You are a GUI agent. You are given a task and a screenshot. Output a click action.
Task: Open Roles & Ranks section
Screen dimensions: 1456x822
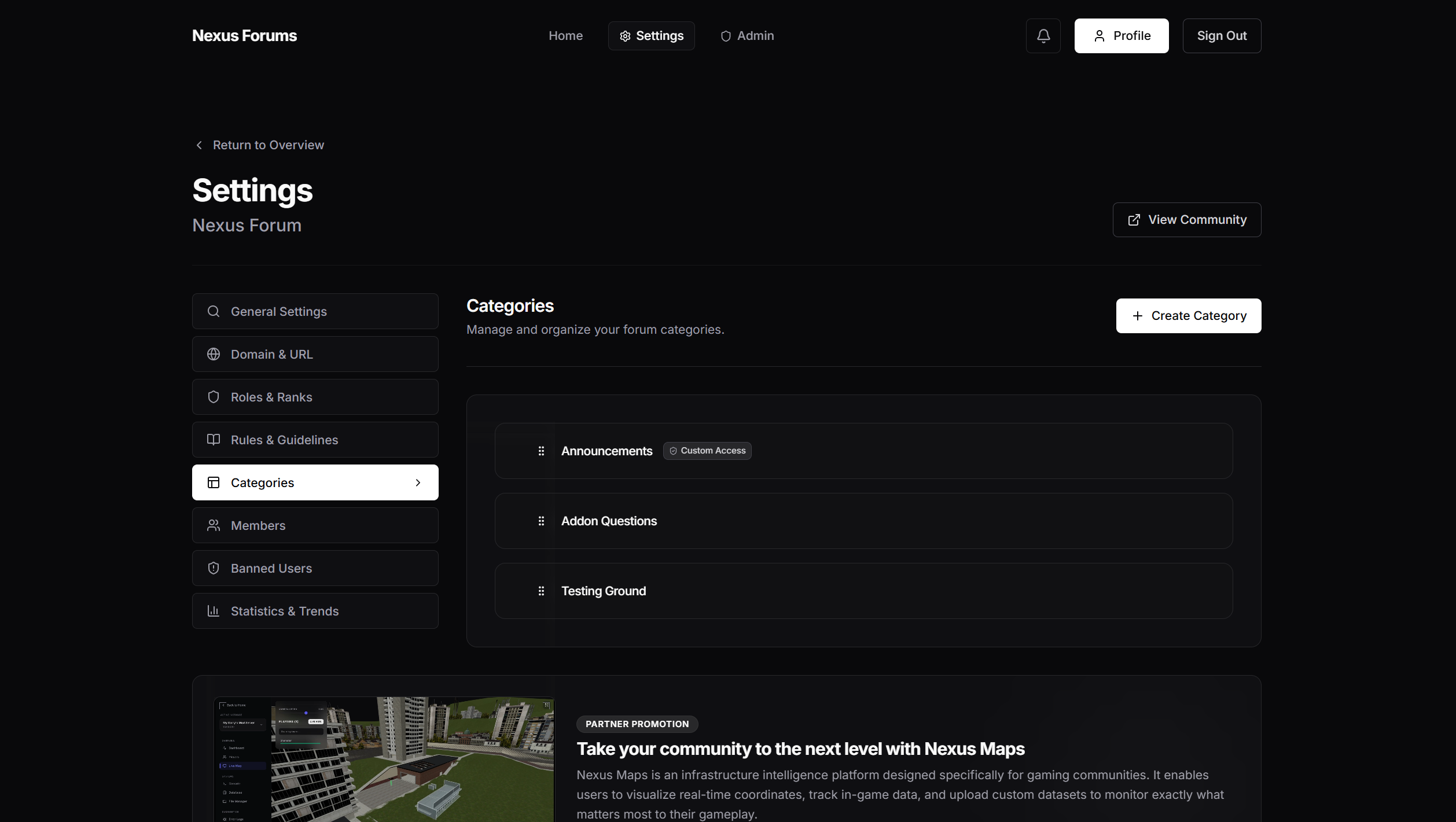315,397
